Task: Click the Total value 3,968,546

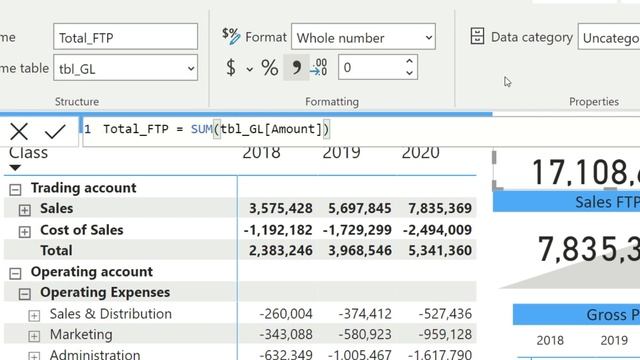Action: pos(360,250)
